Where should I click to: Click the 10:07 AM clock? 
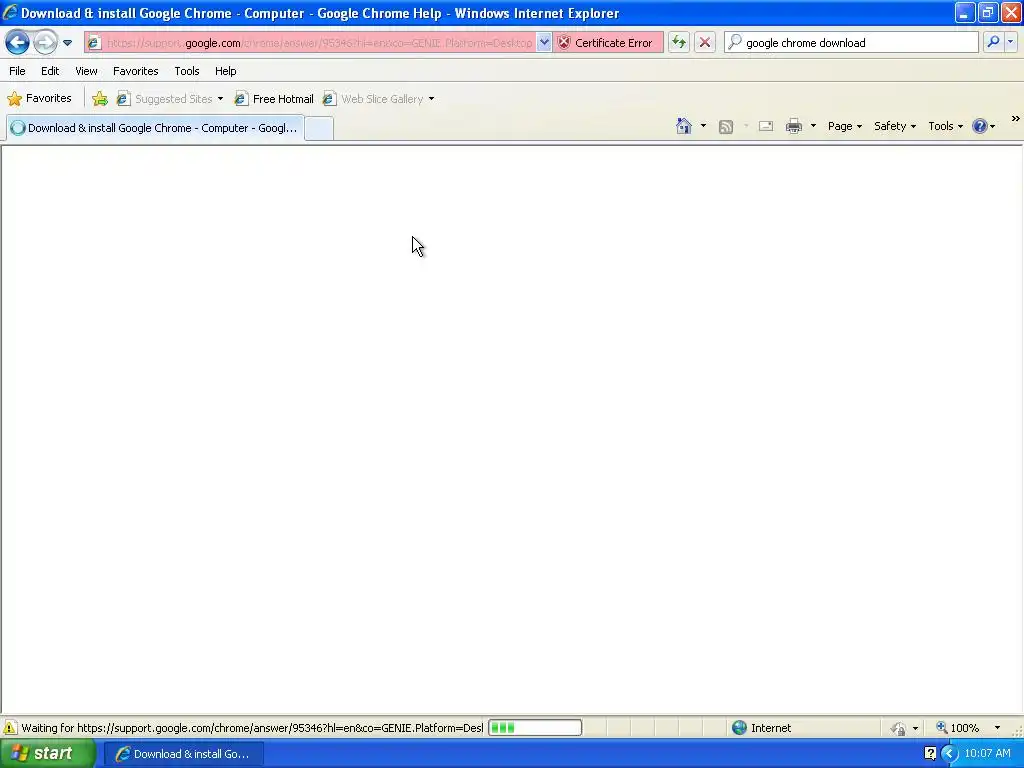coord(987,754)
